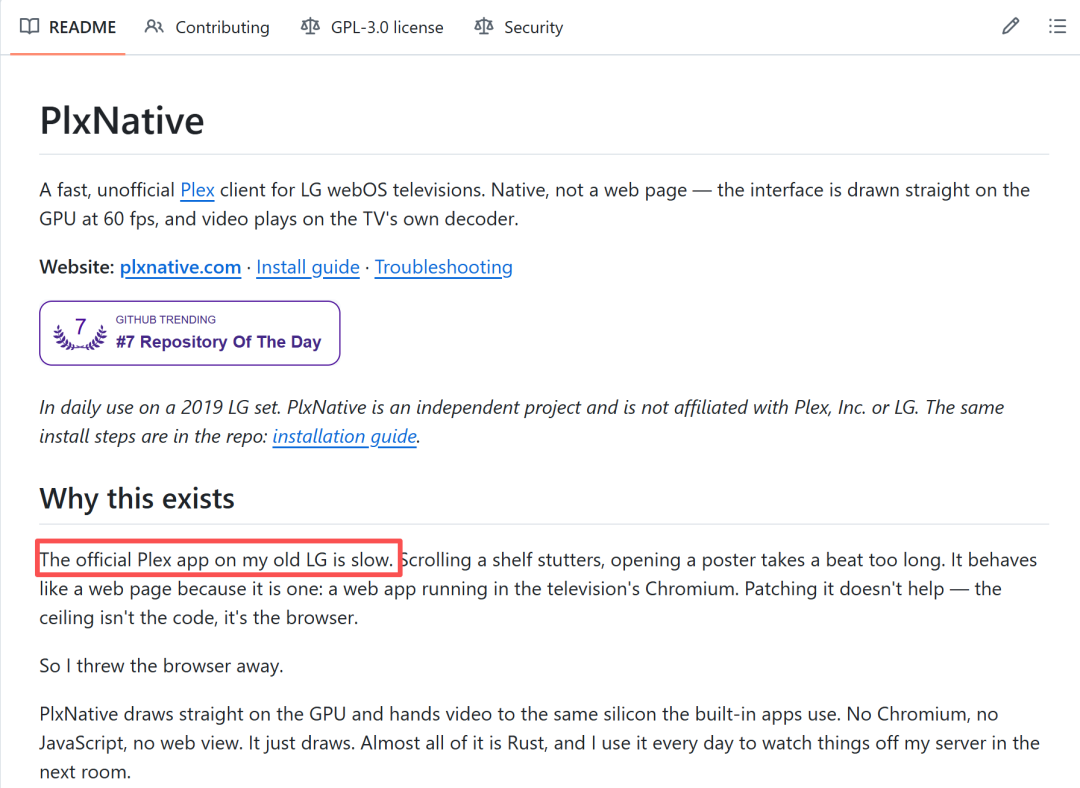1080x788 pixels.
Task: Click the 'JavaScript, no web view.' line
Action: pyautogui.click(x=539, y=743)
